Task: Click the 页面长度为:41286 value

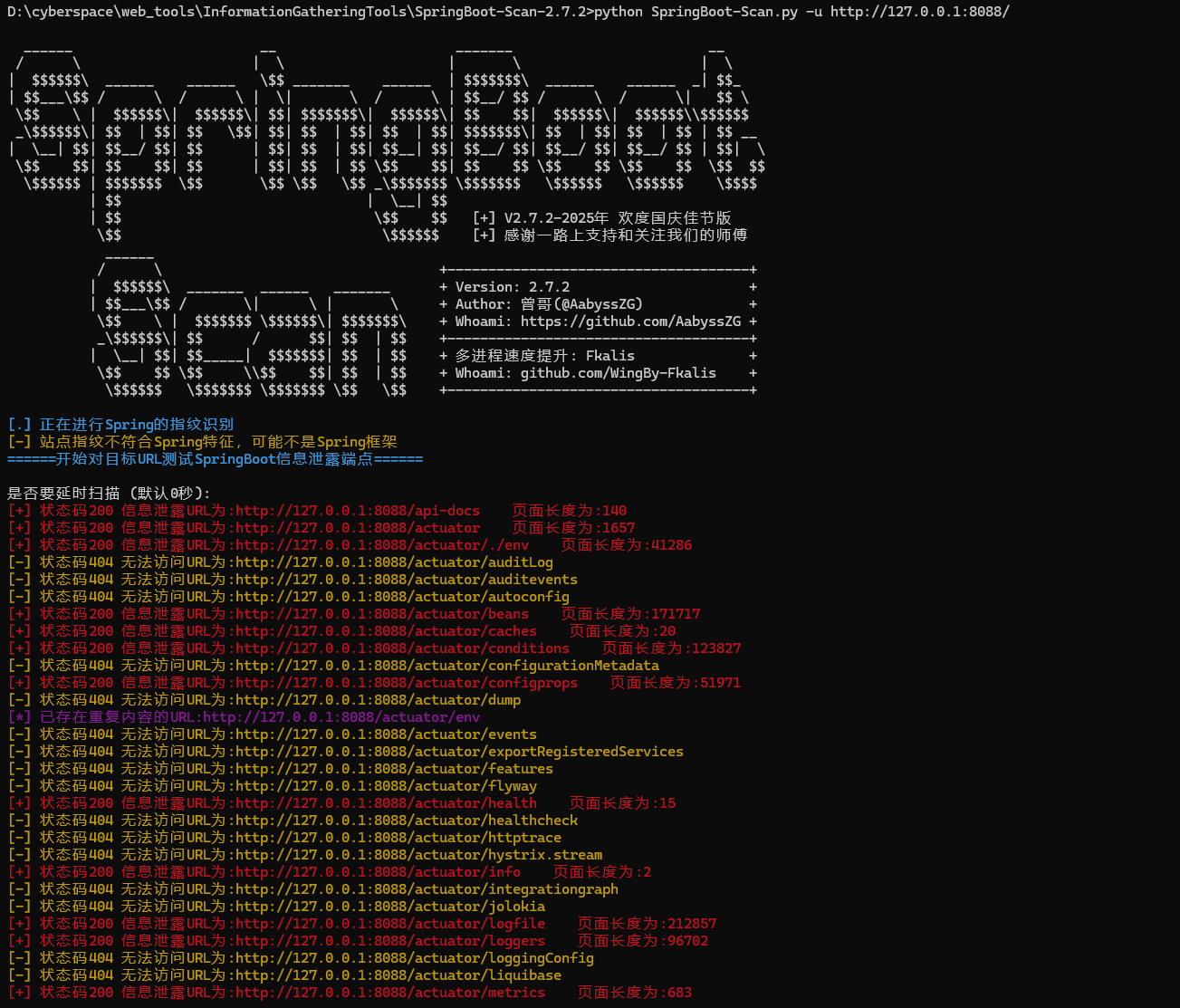Action: pos(627,545)
